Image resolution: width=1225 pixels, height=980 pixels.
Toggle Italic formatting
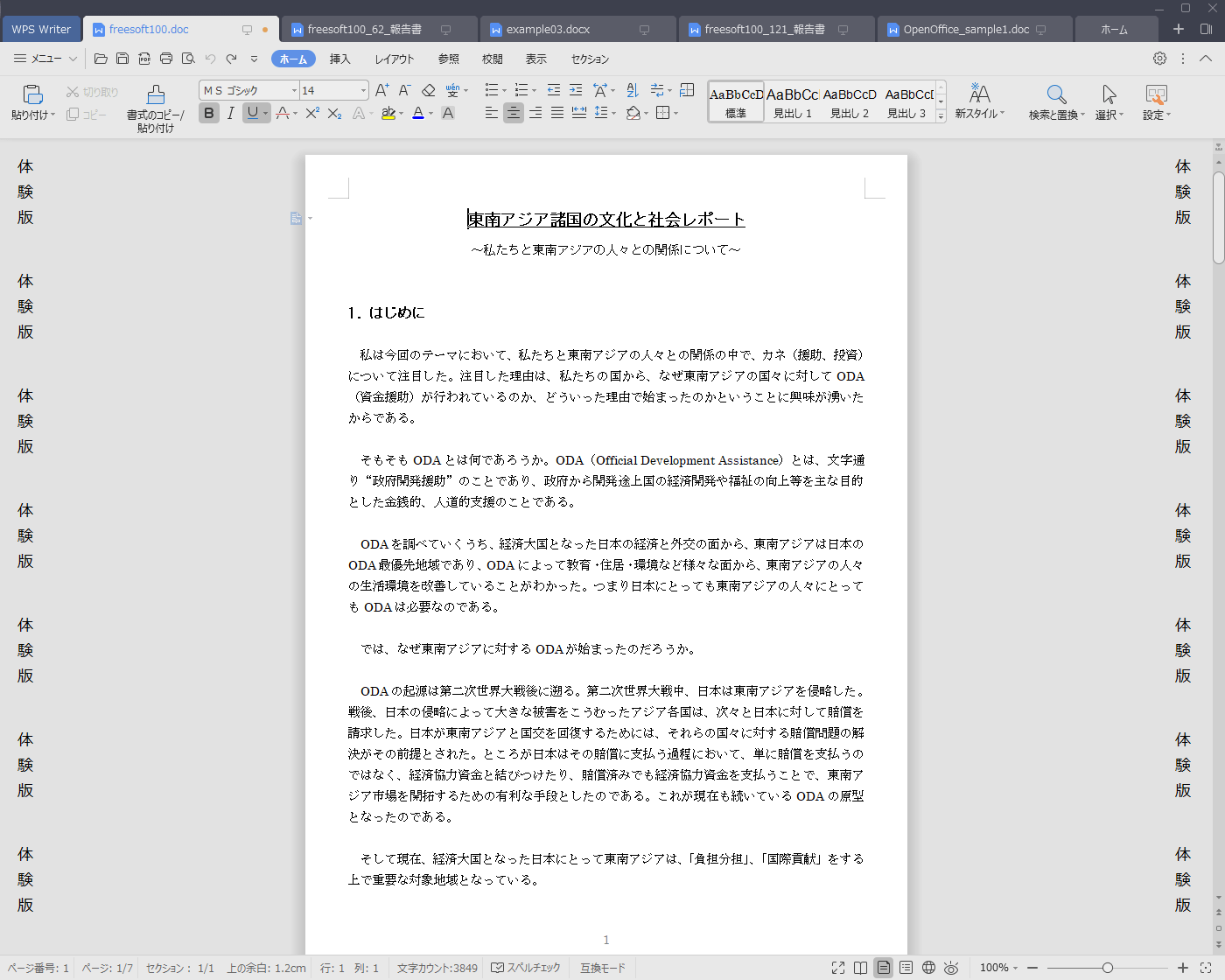tap(231, 113)
